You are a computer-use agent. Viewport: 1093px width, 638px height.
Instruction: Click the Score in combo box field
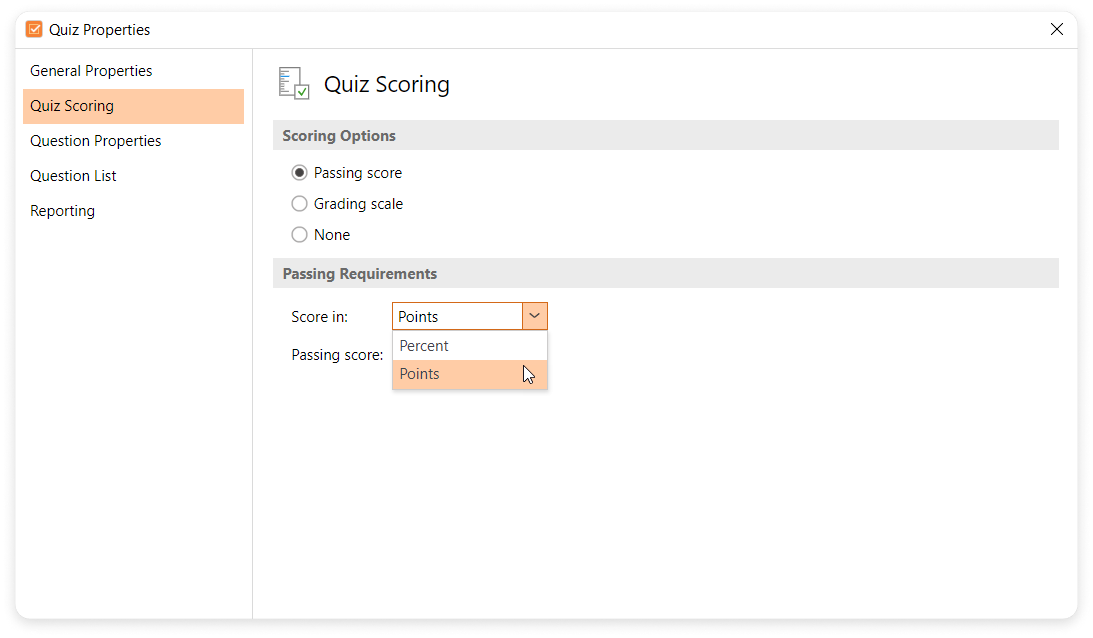[457, 316]
